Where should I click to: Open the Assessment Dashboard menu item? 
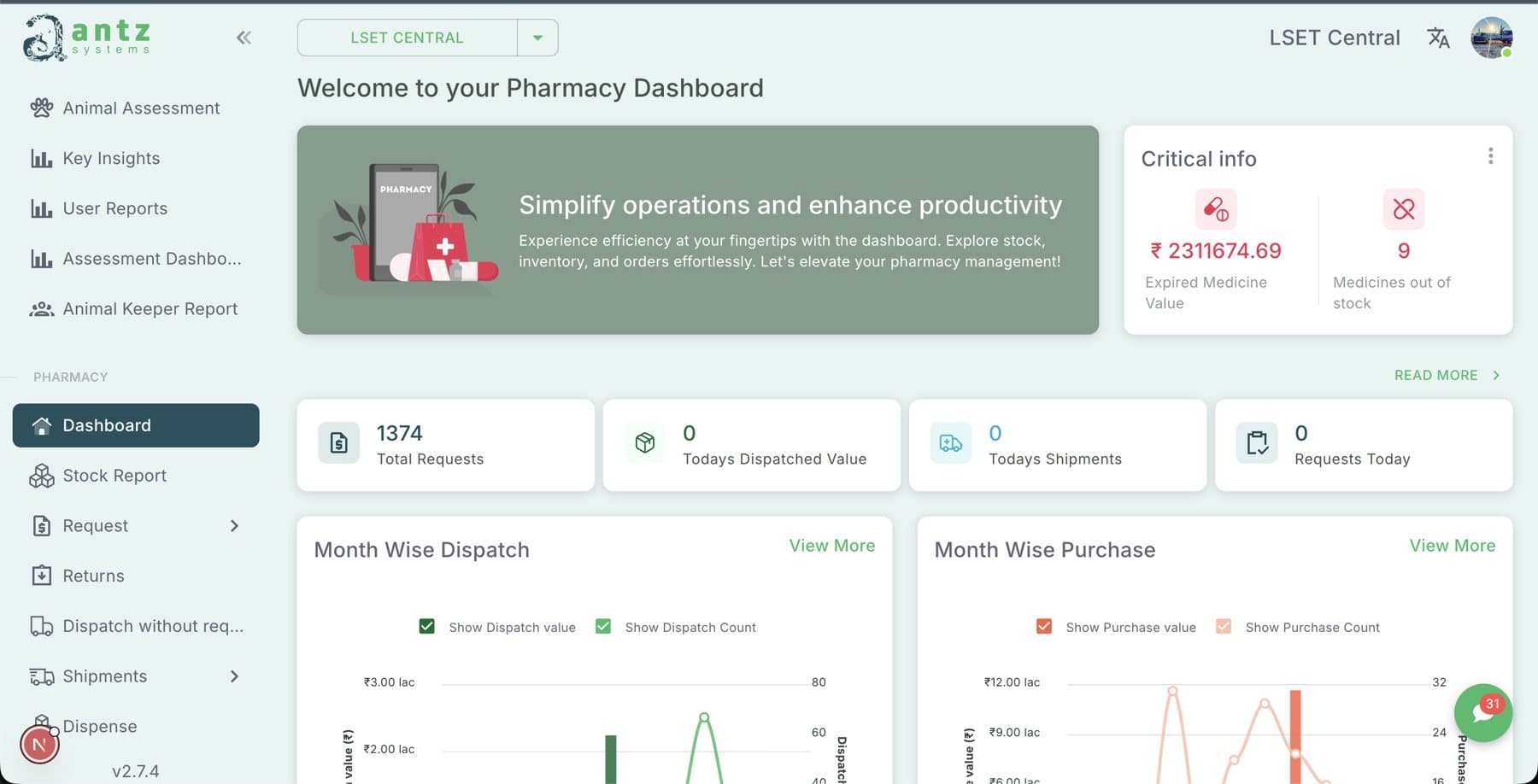[x=136, y=259]
